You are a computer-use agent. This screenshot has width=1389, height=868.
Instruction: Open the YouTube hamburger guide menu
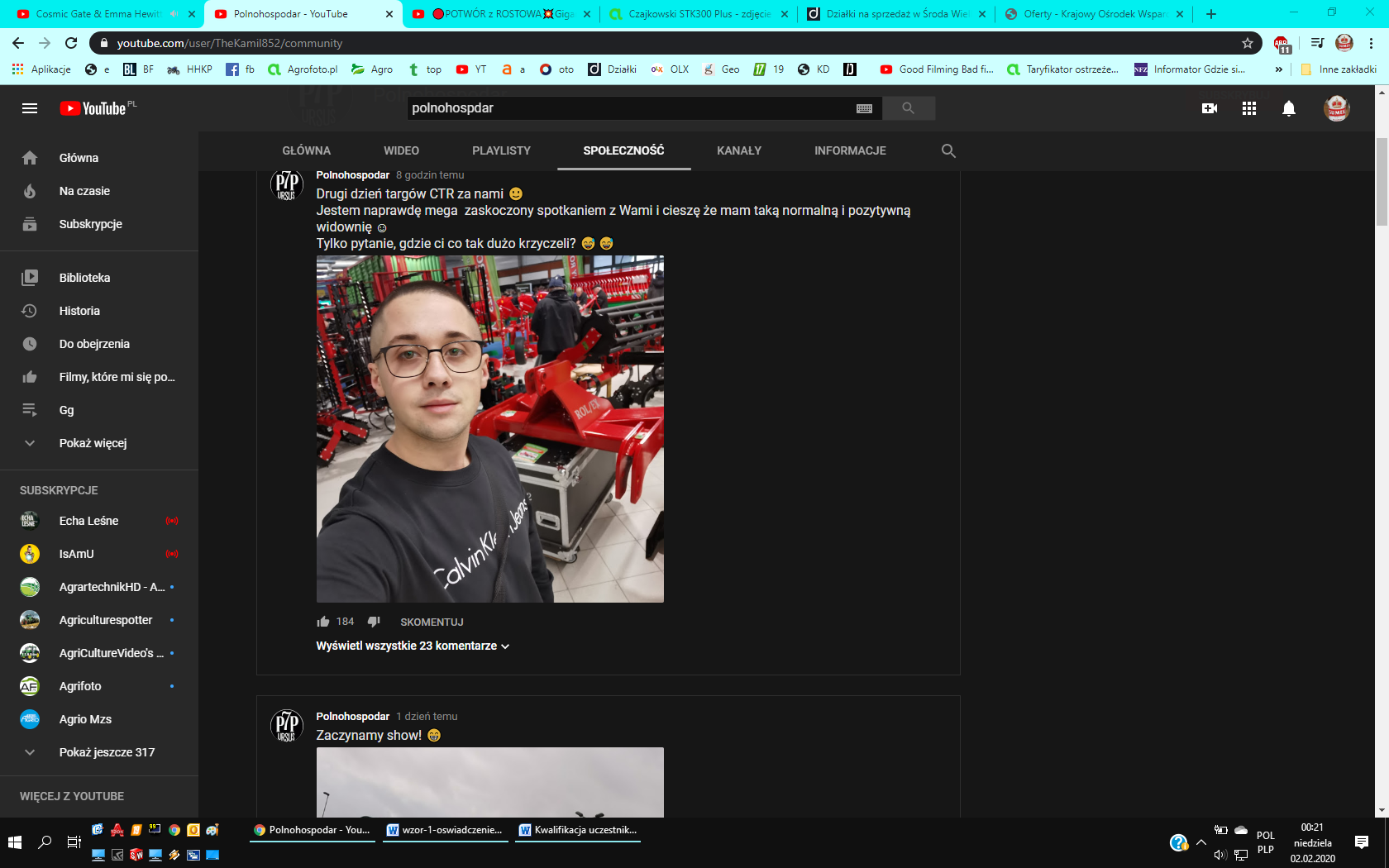30,108
